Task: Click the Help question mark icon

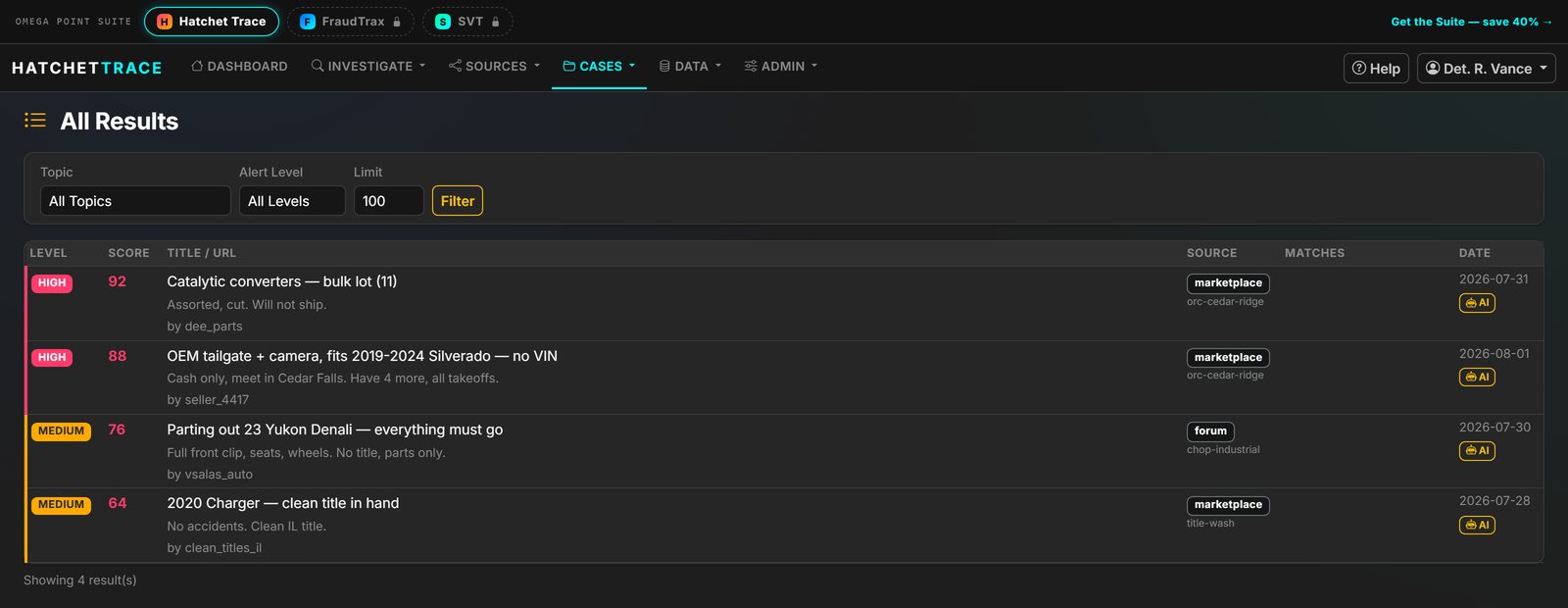Action: (1359, 69)
